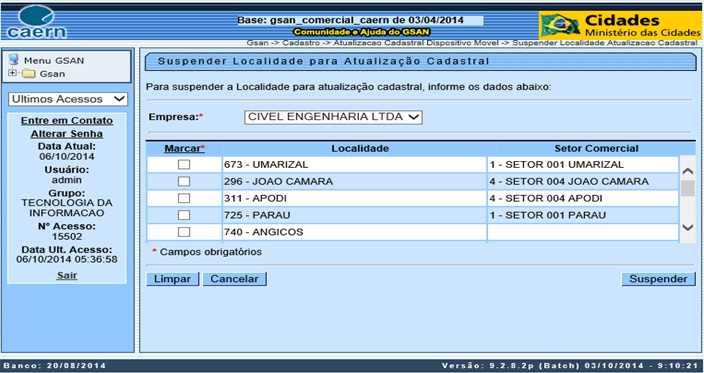Click the table scrollbar up arrow
Image resolution: width=704 pixels, height=373 pixels.
[687, 171]
